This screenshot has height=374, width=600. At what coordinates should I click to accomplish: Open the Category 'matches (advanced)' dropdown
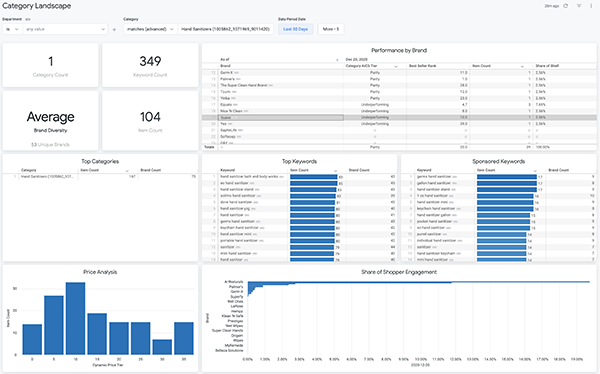tap(150, 29)
